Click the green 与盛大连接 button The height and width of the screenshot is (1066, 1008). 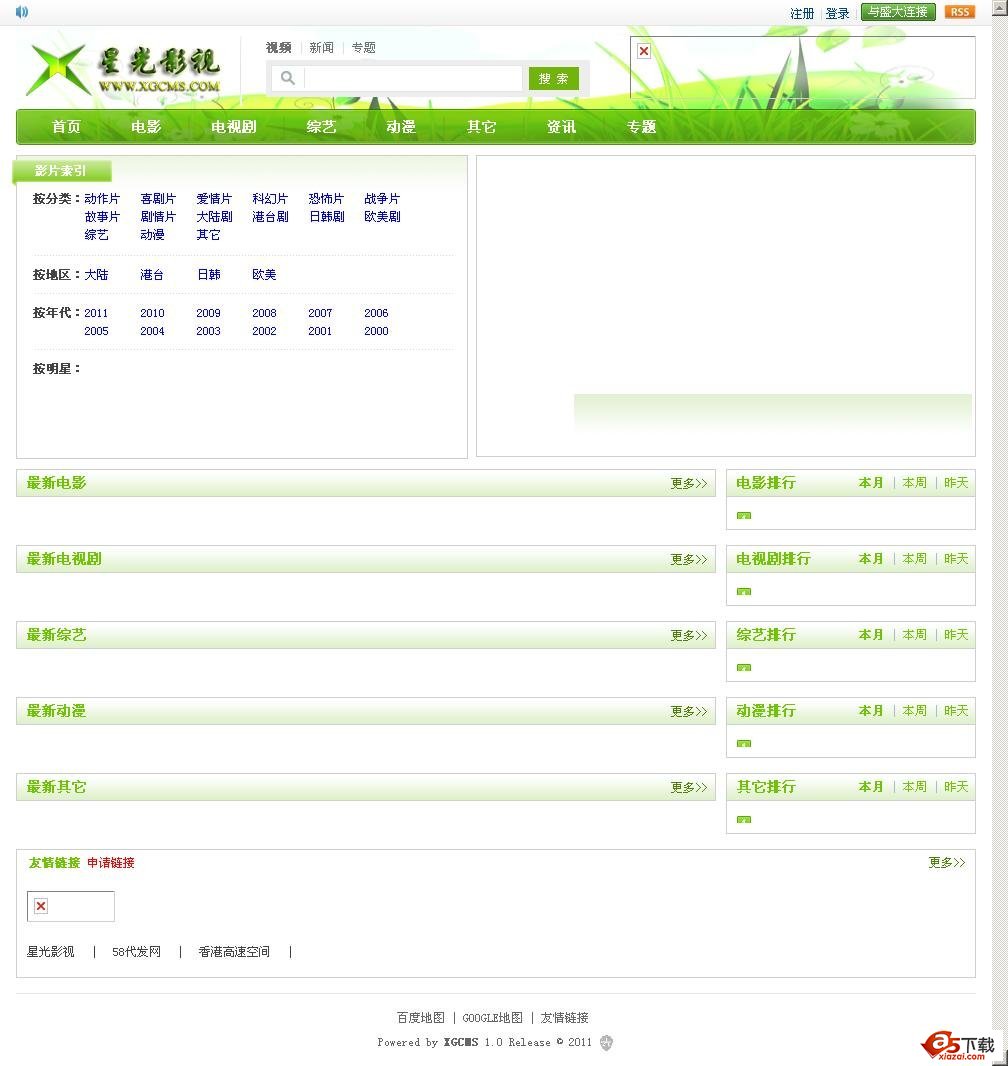tap(897, 11)
